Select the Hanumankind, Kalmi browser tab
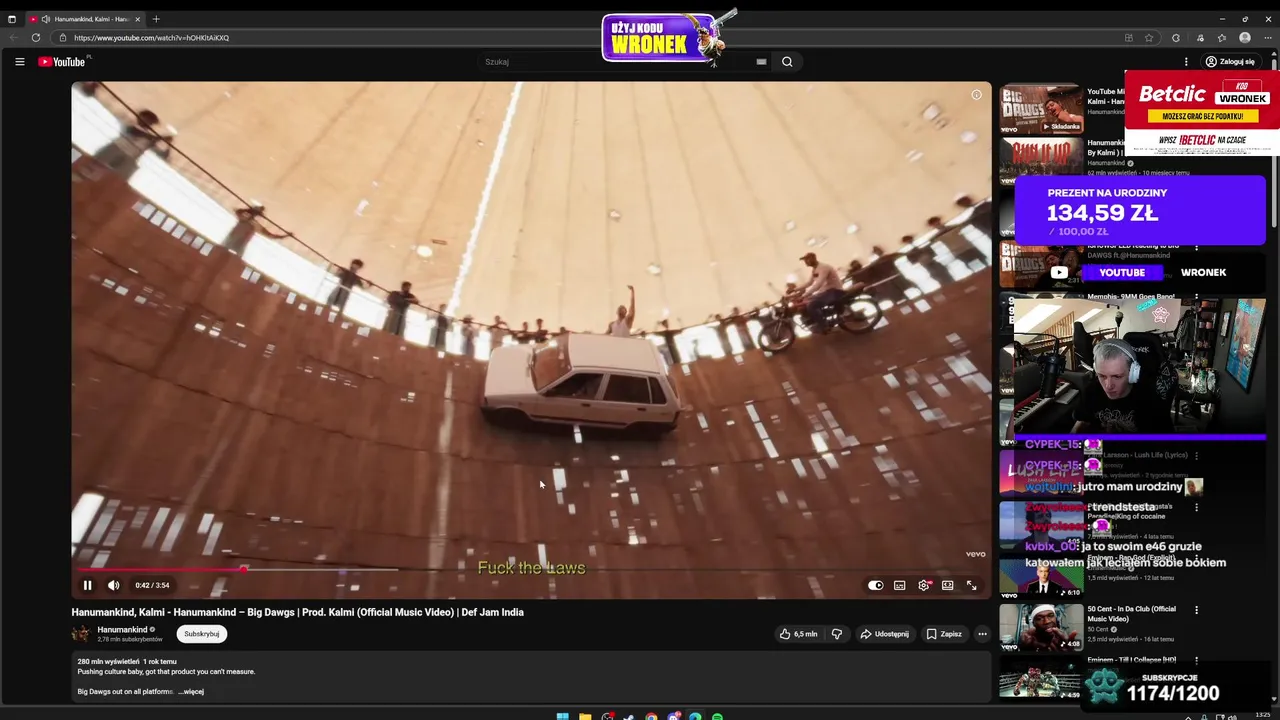 coord(86,19)
